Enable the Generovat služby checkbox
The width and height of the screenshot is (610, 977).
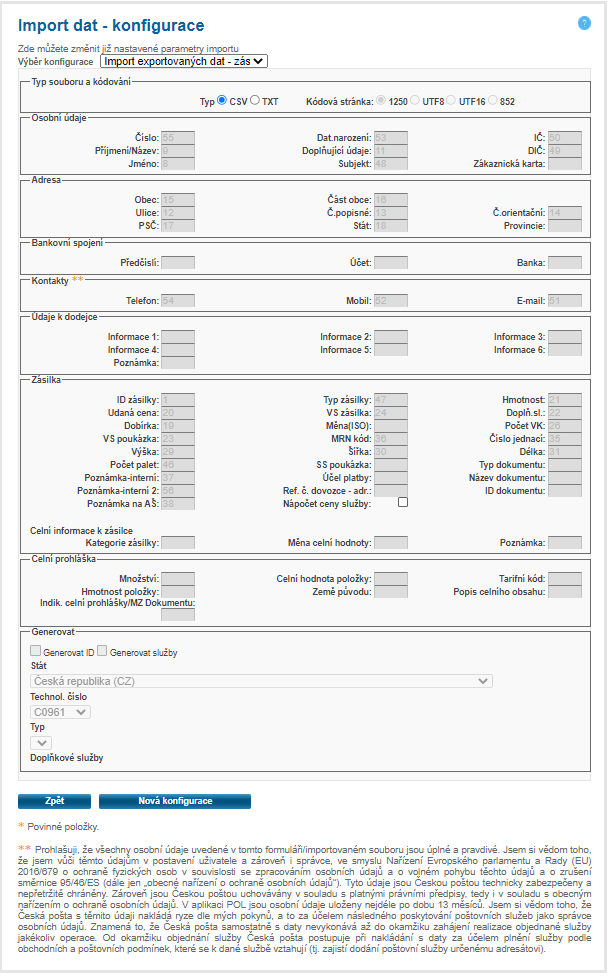coord(102,651)
